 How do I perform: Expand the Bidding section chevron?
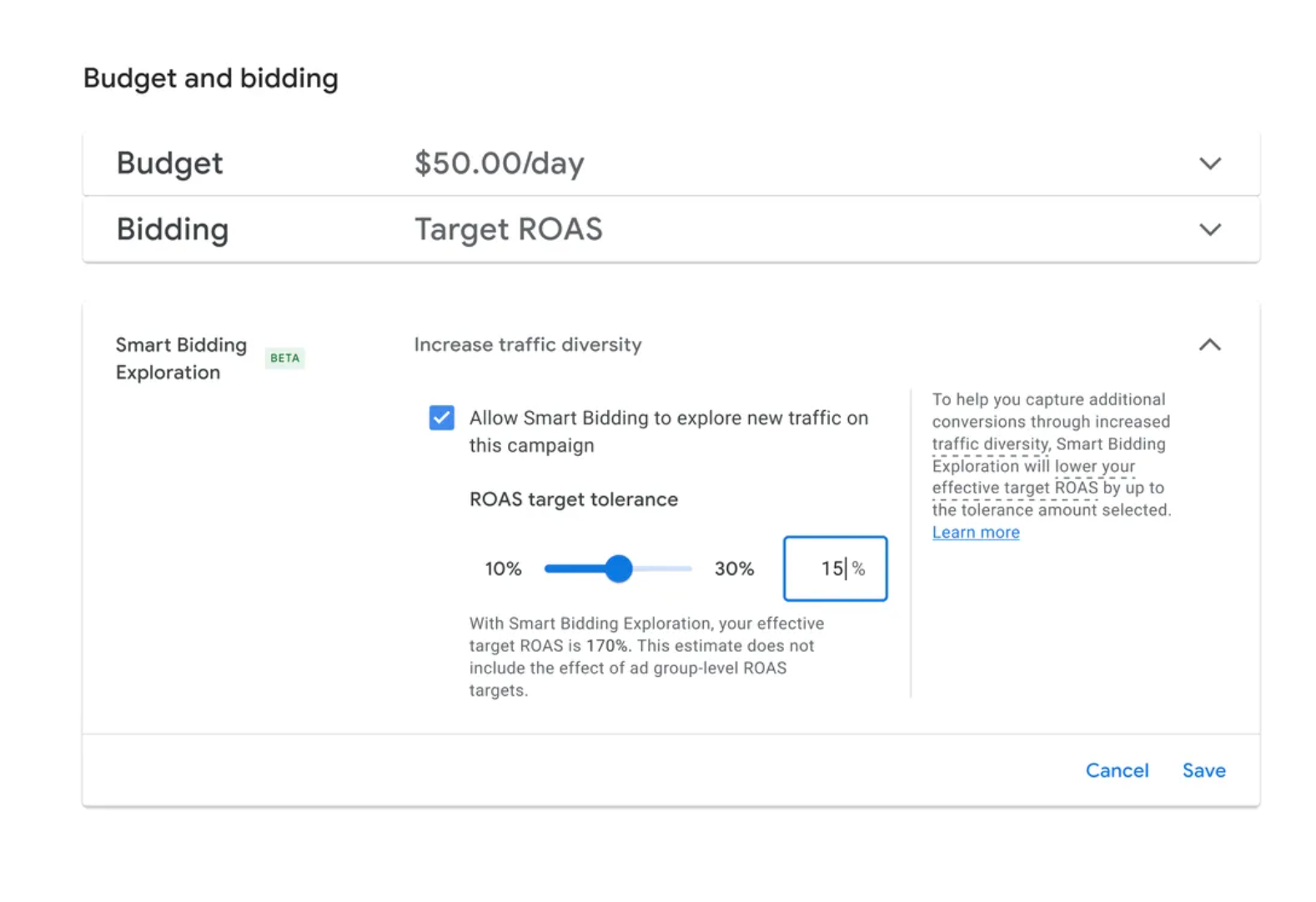(1209, 229)
